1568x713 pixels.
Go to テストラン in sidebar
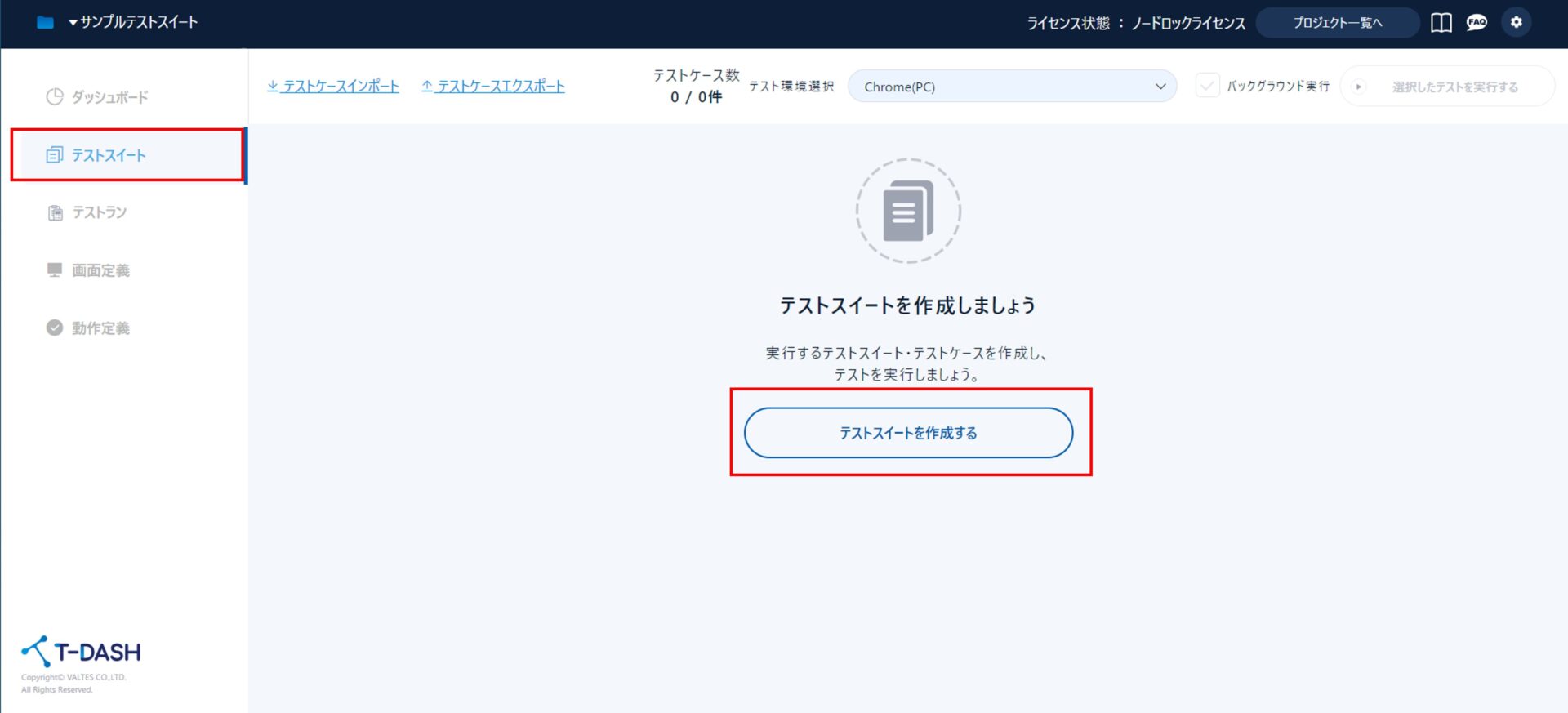100,212
